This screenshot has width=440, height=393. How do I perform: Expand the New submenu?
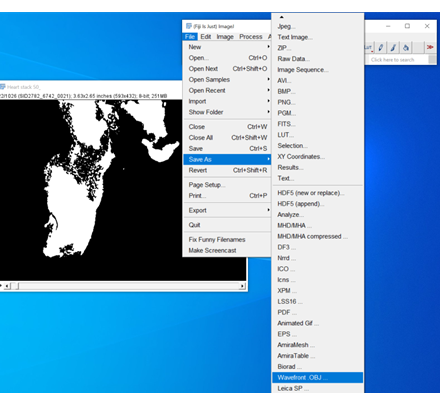click(x=227, y=47)
